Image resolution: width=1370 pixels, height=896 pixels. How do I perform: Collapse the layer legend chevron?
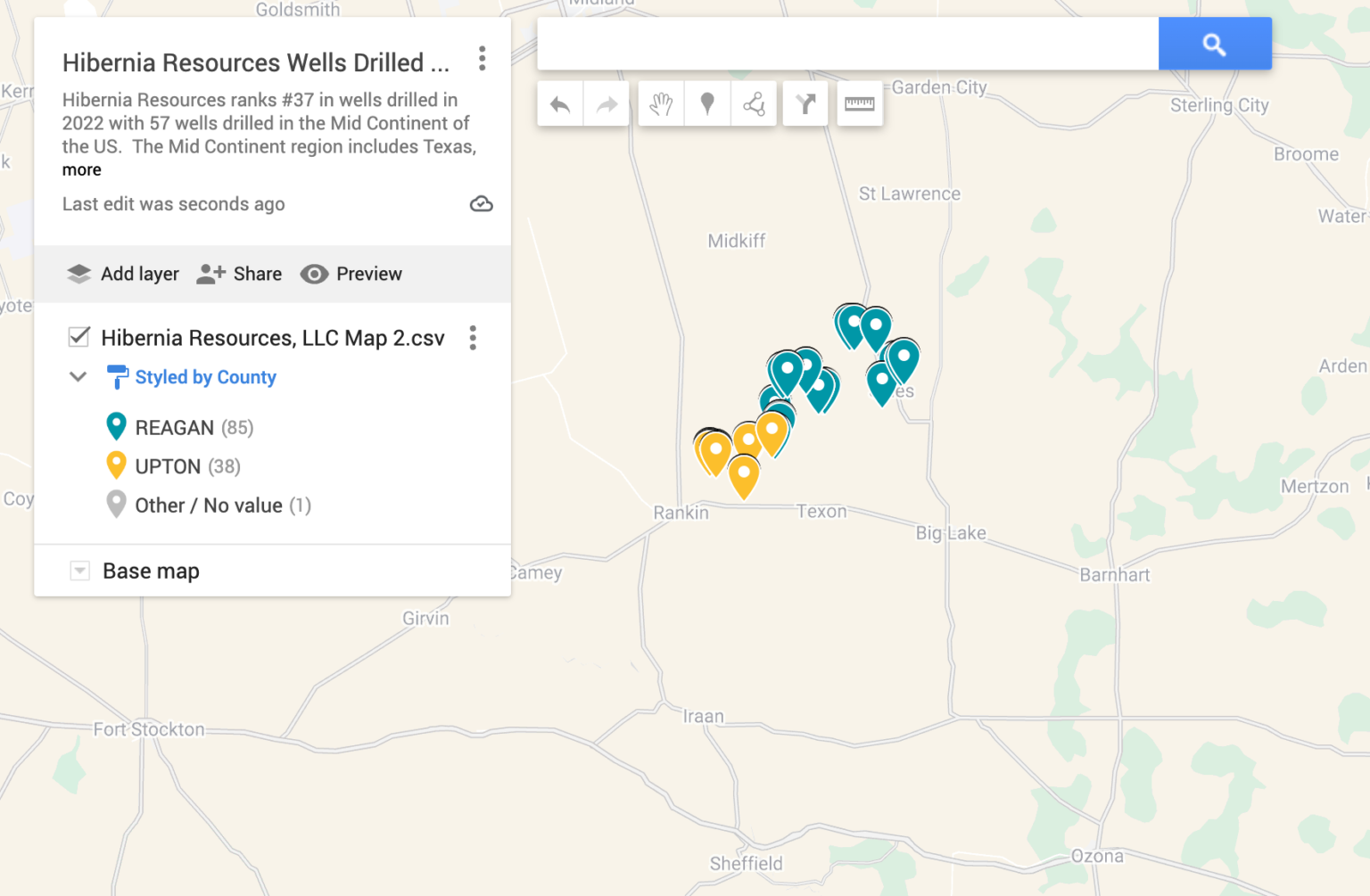tap(78, 377)
